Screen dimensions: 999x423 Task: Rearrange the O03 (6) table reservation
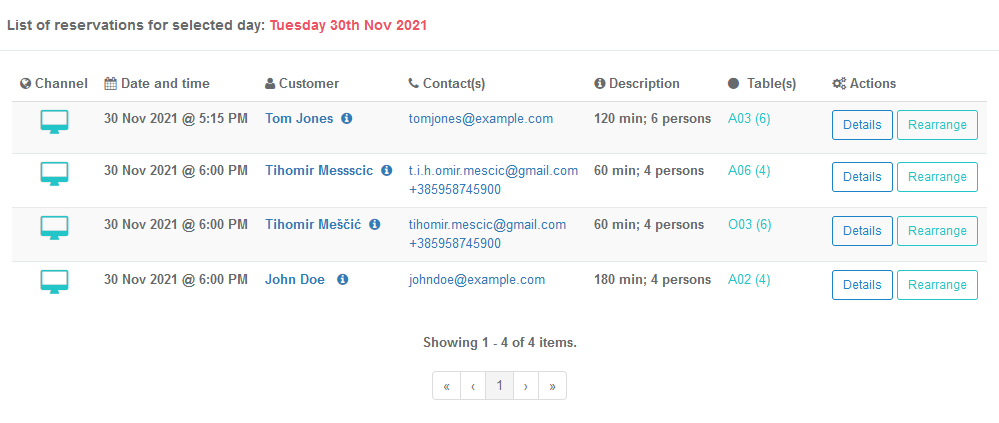click(937, 231)
